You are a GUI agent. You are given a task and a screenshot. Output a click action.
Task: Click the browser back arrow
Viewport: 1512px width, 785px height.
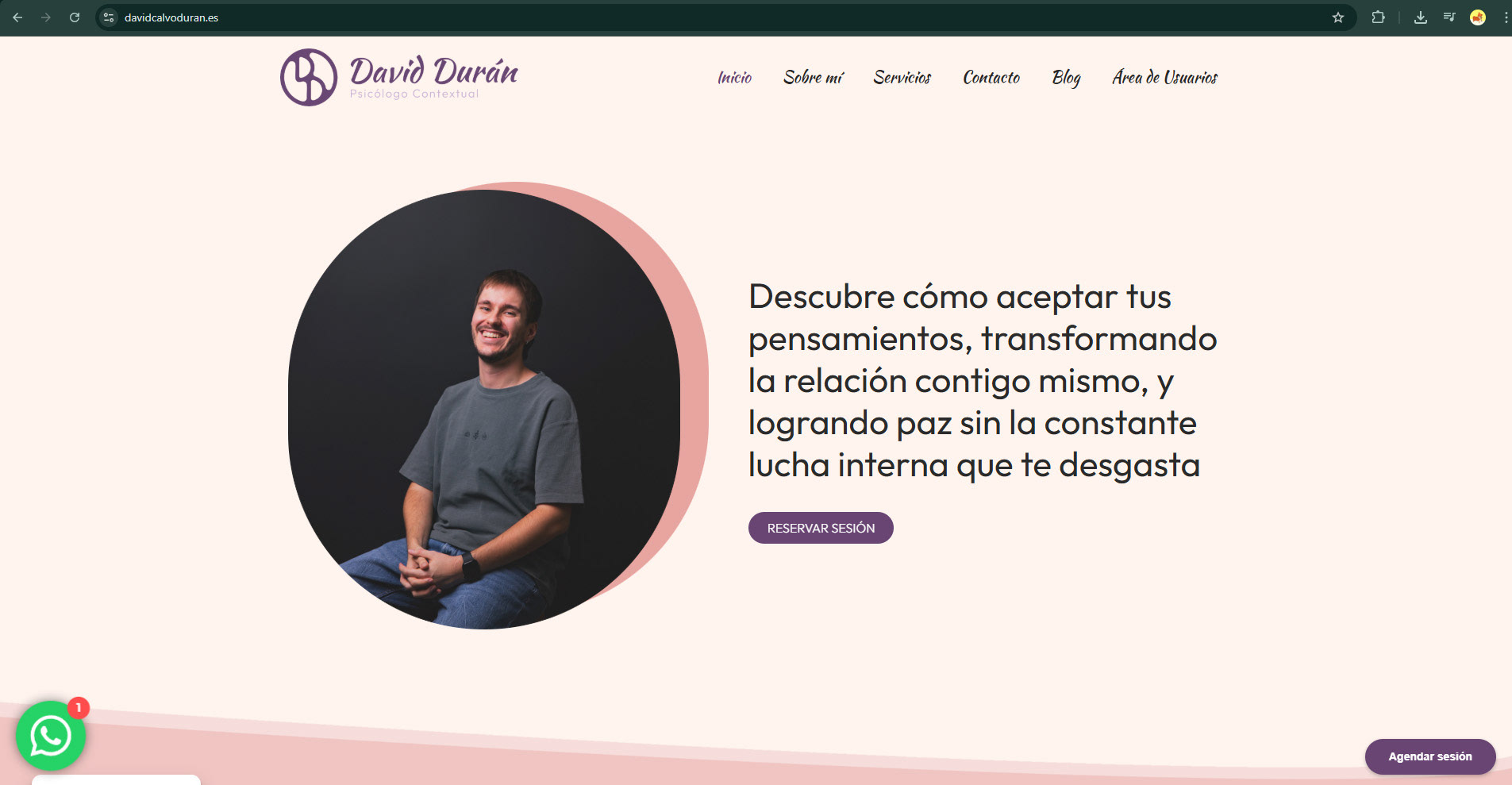(x=17, y=17)
